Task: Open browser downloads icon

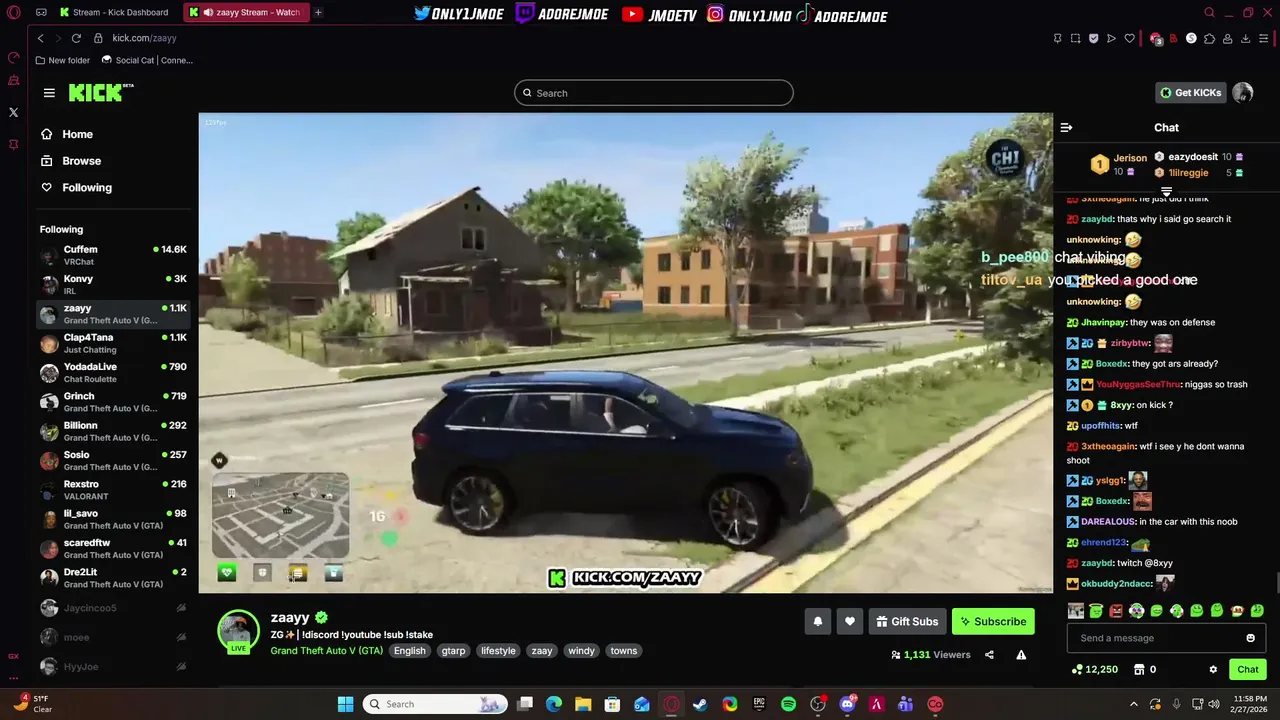Action: [x=1246, y=38]
